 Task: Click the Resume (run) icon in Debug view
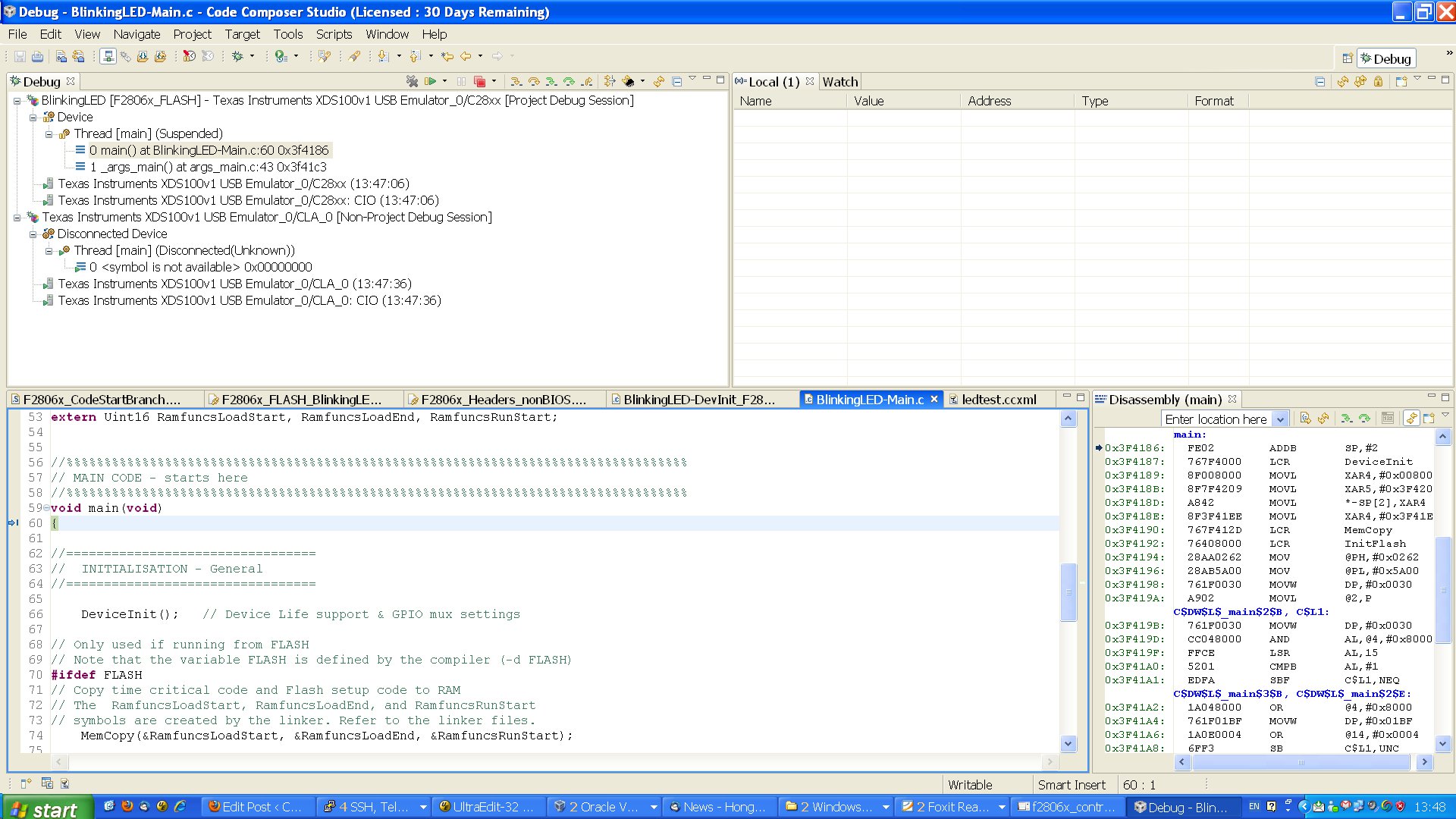pos(430,81)
